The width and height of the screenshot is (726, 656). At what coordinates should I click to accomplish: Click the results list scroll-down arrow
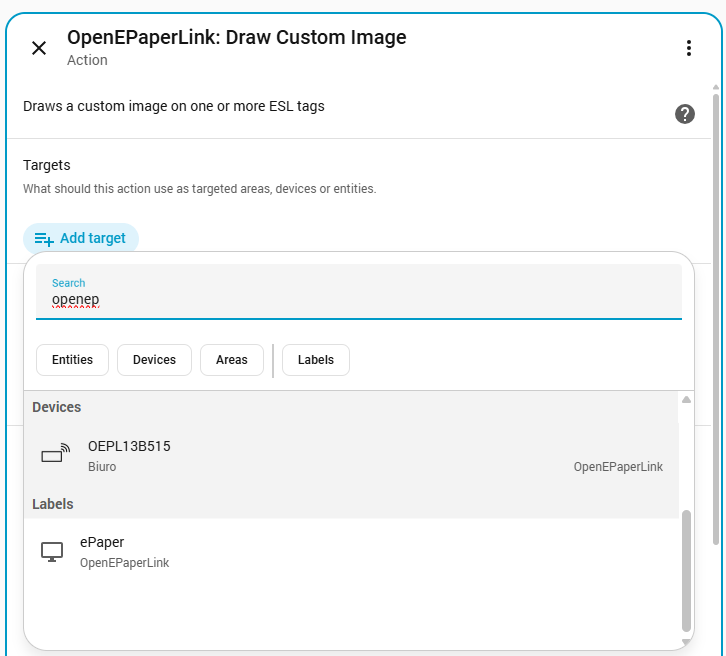pyautogui.click(x=686, y=641)
